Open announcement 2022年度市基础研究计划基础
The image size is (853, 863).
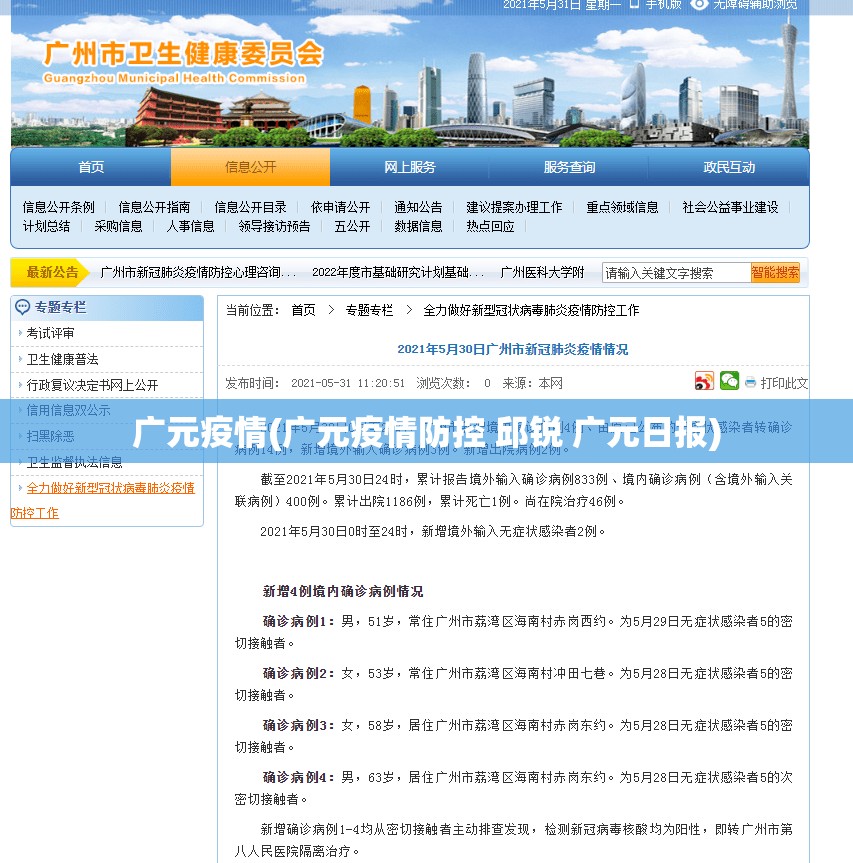point(398,272)
